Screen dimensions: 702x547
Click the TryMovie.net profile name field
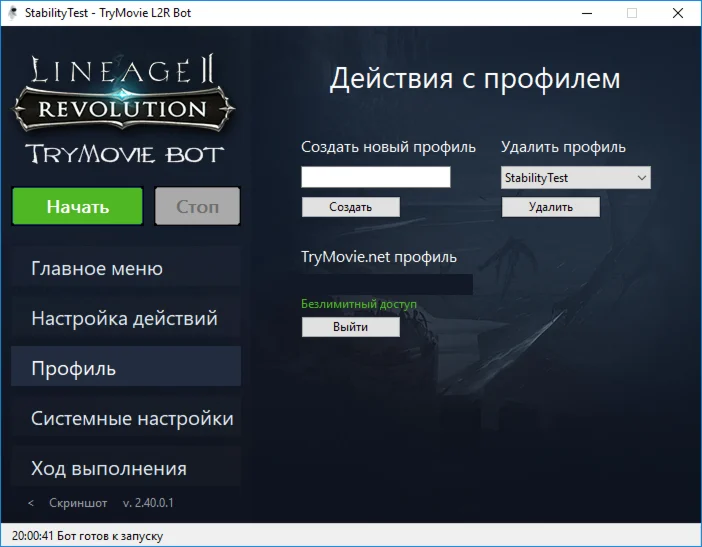pos(387,284)
